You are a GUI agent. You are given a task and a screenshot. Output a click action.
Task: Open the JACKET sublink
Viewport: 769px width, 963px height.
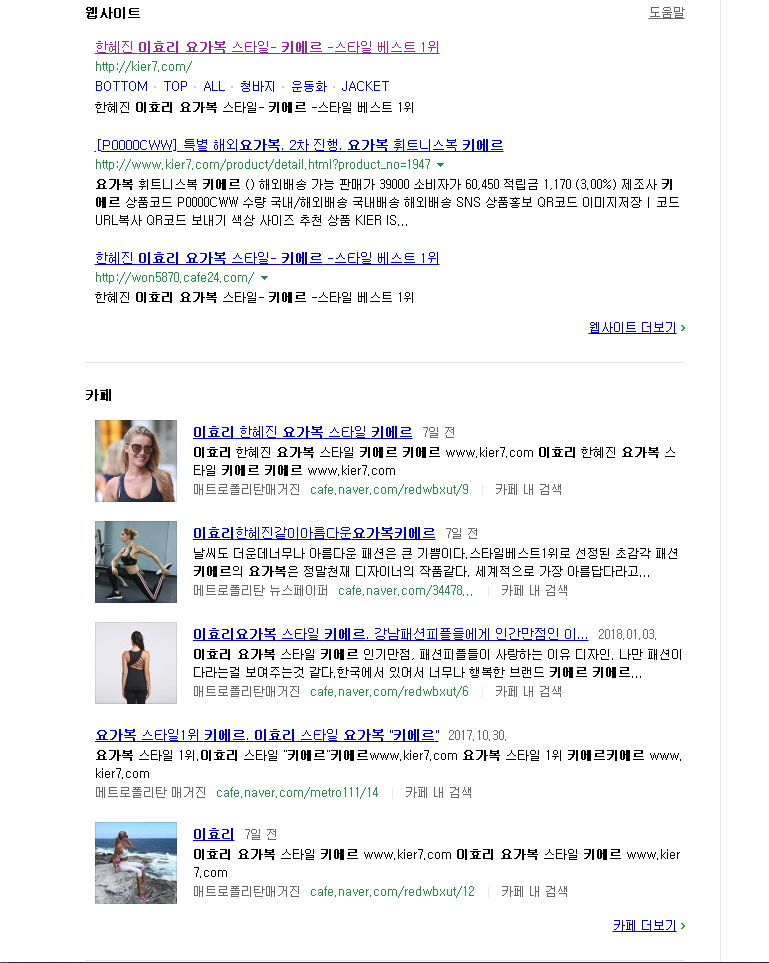(365, 86)
